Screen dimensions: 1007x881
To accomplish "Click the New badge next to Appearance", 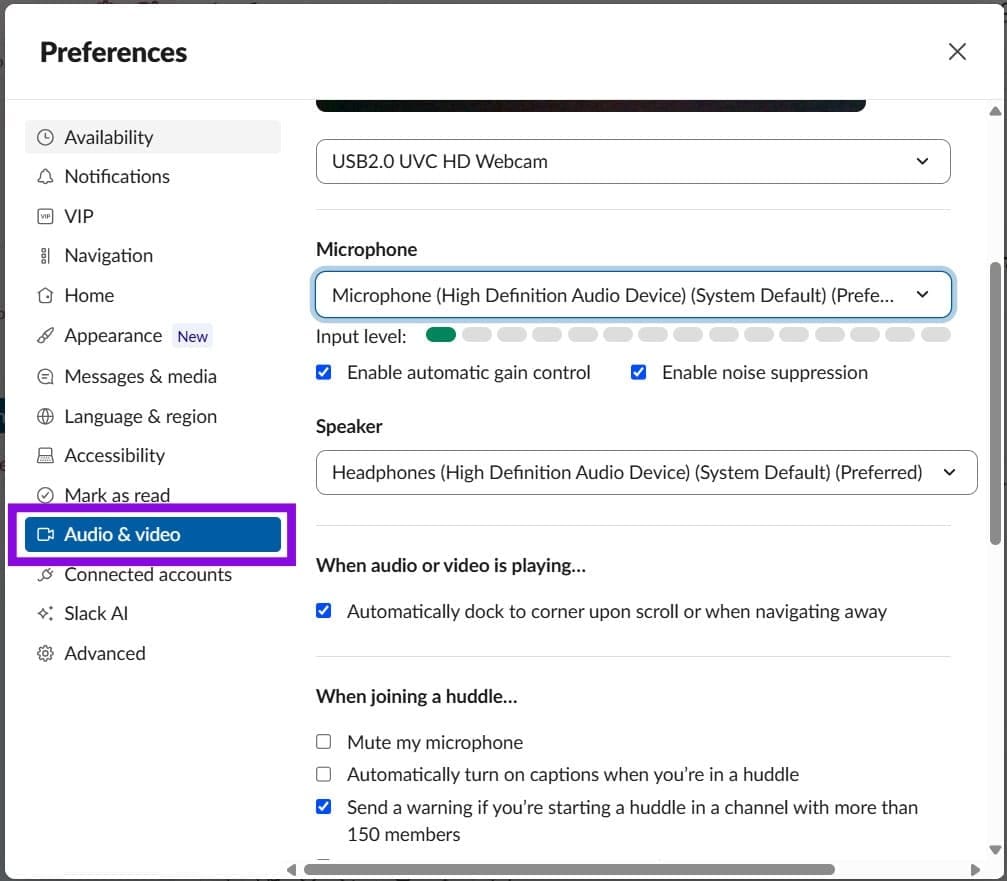I will pyautogui.click(x=193, y=336).
